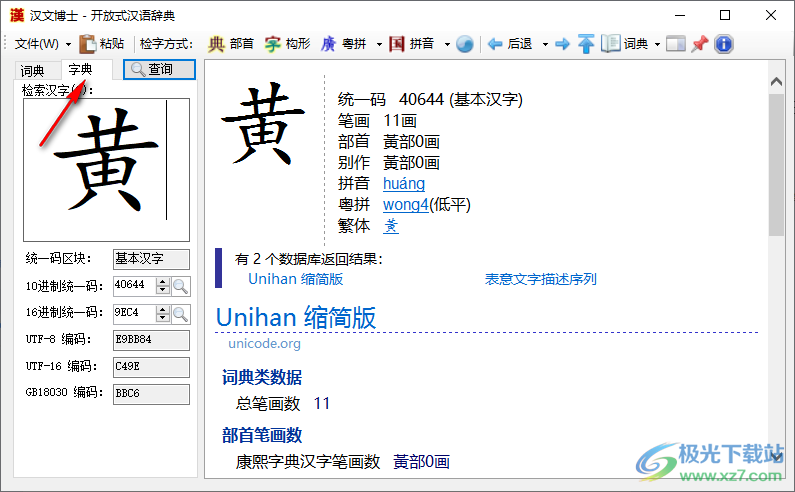The width and height of the screenshot is (795, 492).
Task: Click the 查询 search button
Action: click(x=159, y=69)
